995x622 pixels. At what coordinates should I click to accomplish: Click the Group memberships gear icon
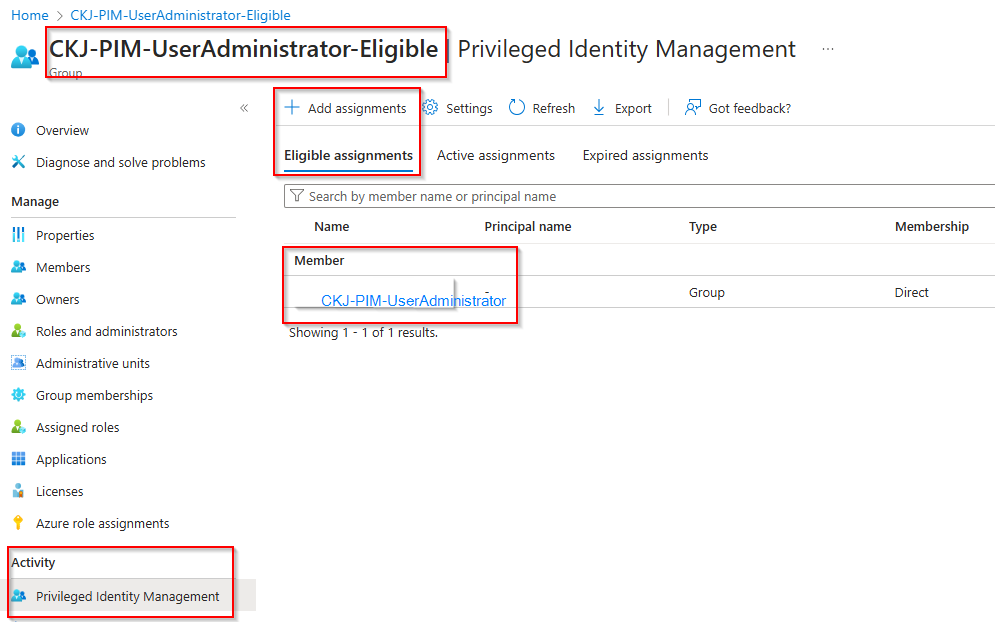pyautogui.click(x=18, y=395)
